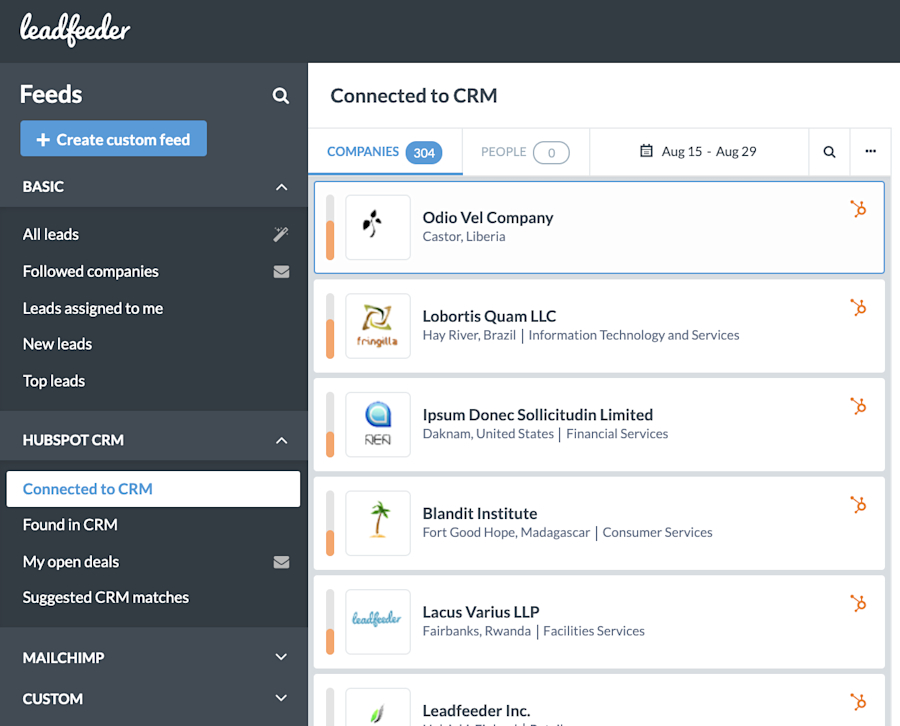This screenshot has width=900, height=726.
Task: Open the Feeds sidebar search
Action: (281, 95)
